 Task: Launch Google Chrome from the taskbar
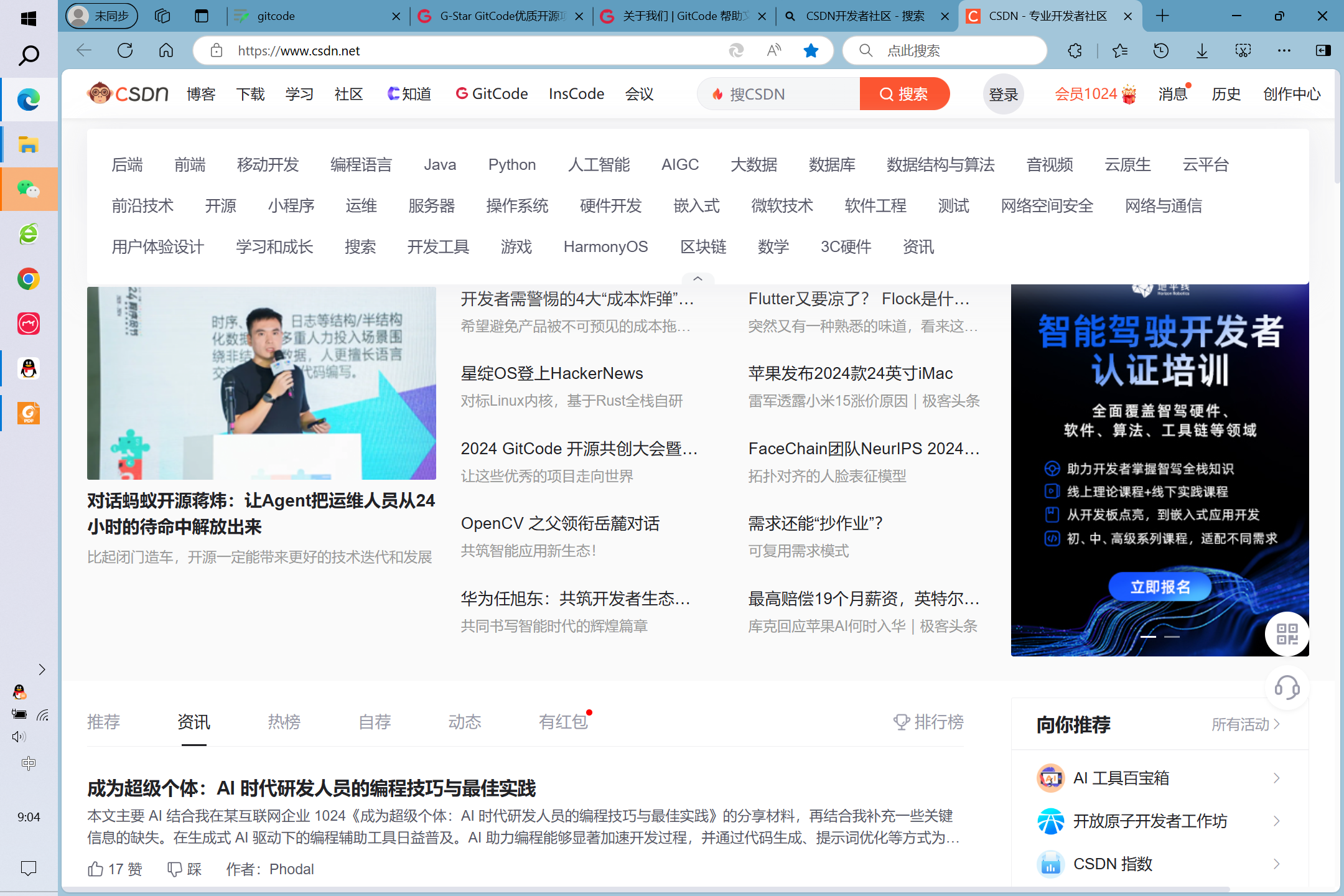click(29, 279)
